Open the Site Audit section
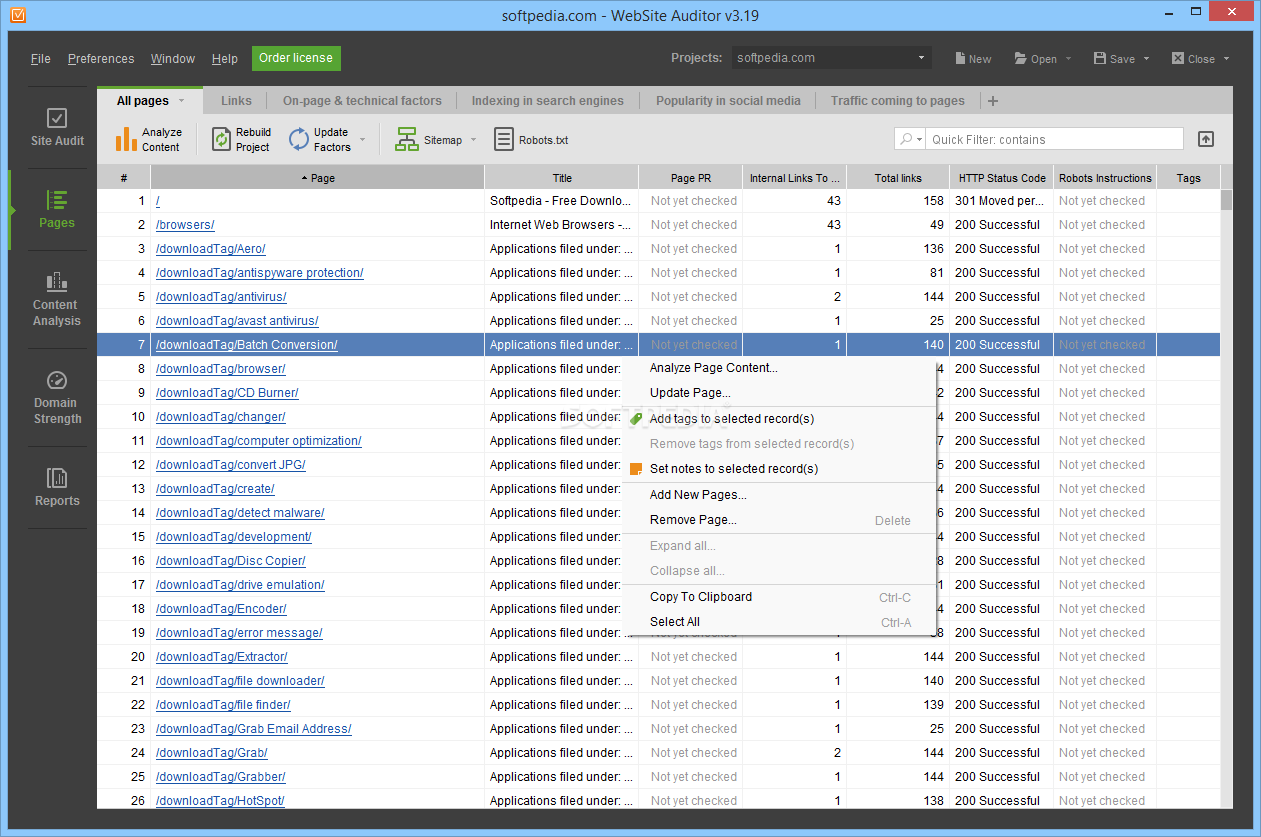The height and width of the screenshot is (837, 1261). click(x=57, y=128)
